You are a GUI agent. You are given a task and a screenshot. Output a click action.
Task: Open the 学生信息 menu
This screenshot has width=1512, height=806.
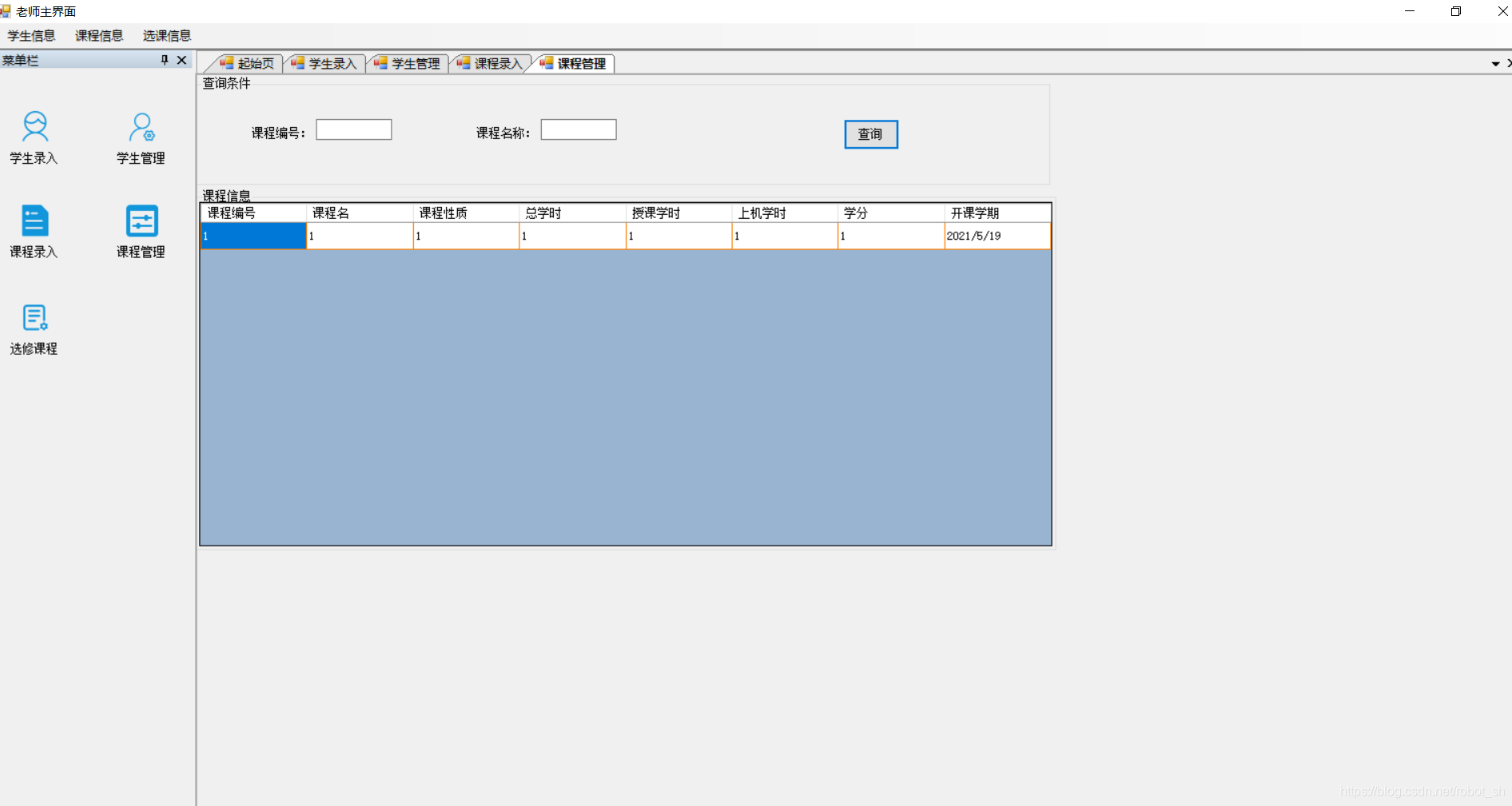(x=32, y=35)
